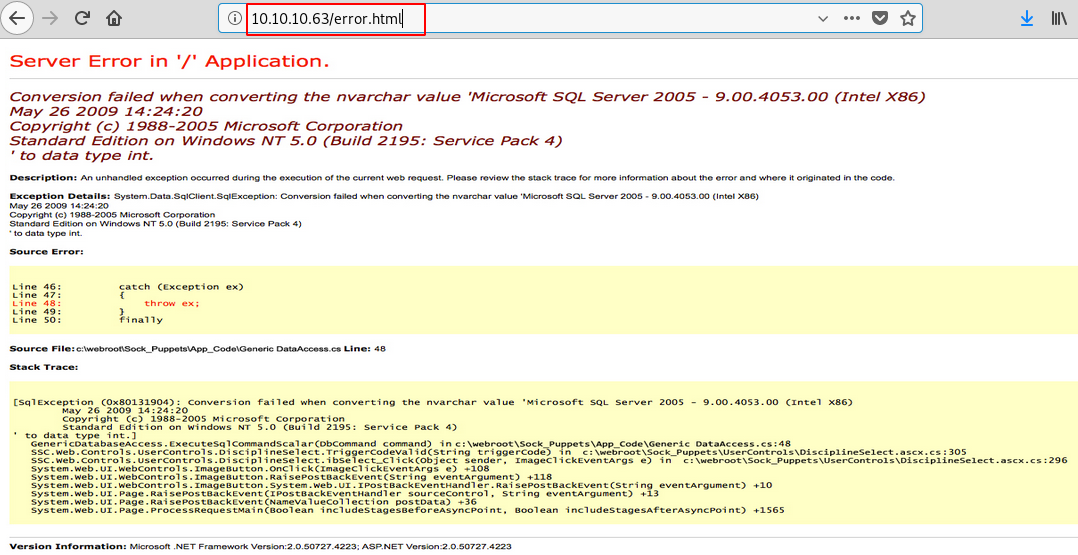Click the "Page.ProcessRequestMain" +1565 stack line

[x=408, y=510]
